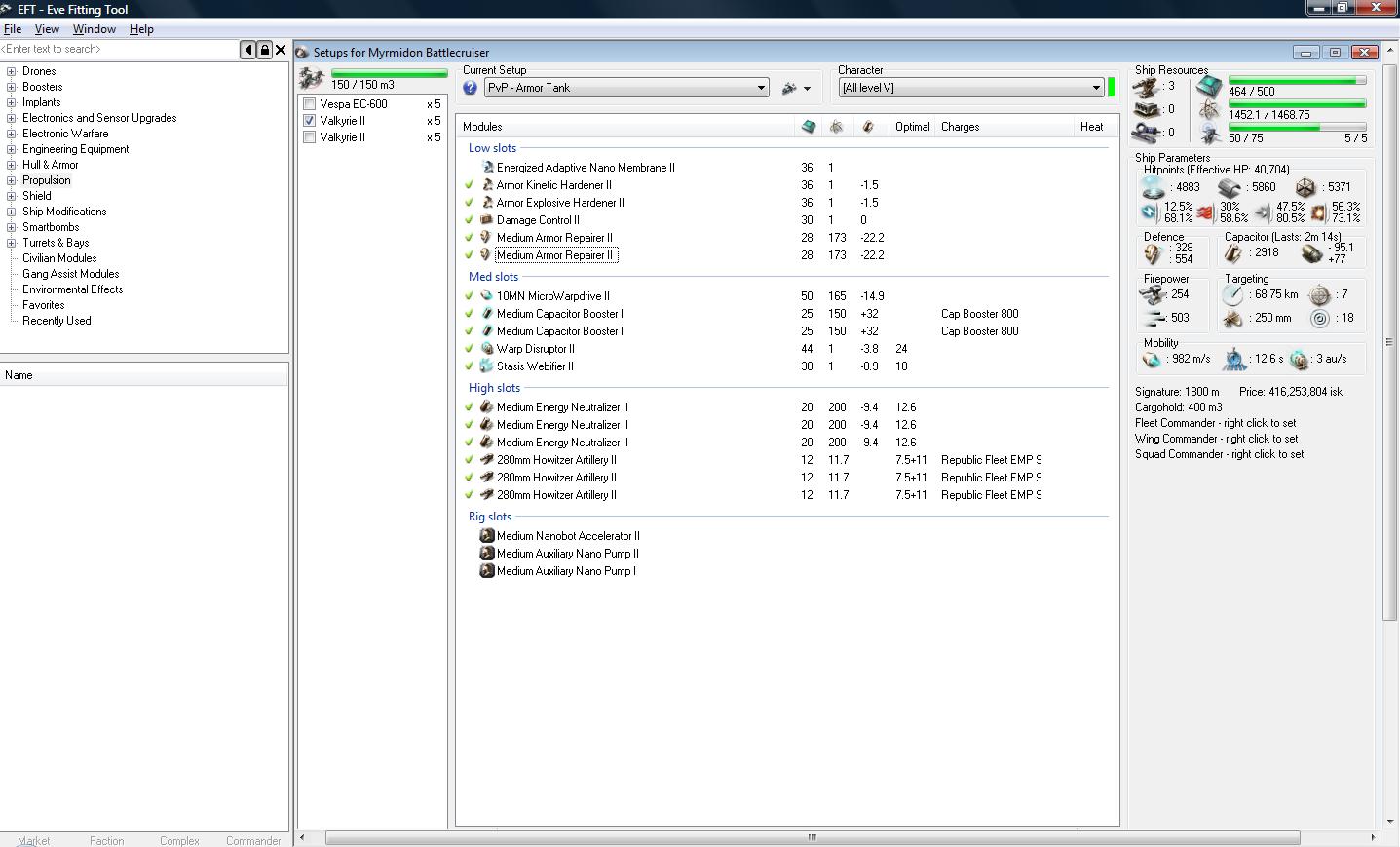Click the powergrid icon column header in Modules table

click(837, 127)
